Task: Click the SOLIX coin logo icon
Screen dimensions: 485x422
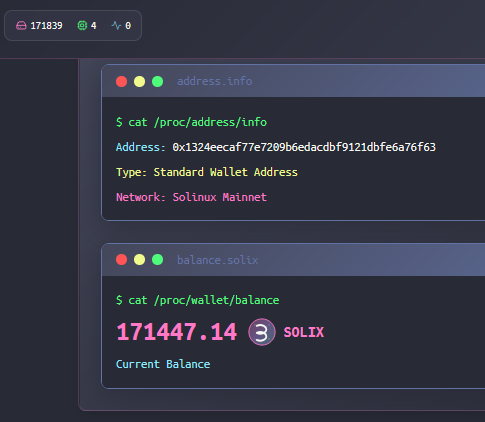Action: [x=262, y=332]
